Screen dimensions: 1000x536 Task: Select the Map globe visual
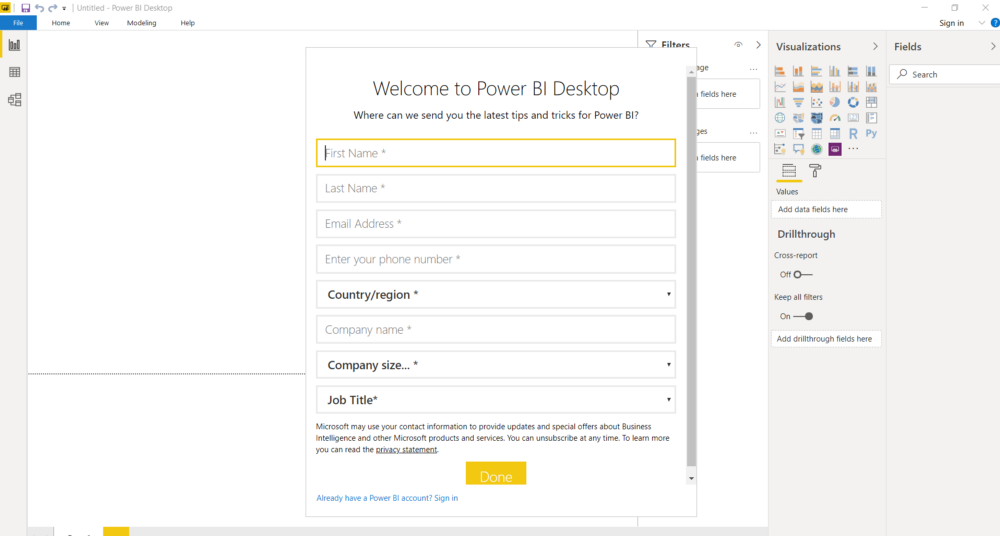tap(780, 118)
